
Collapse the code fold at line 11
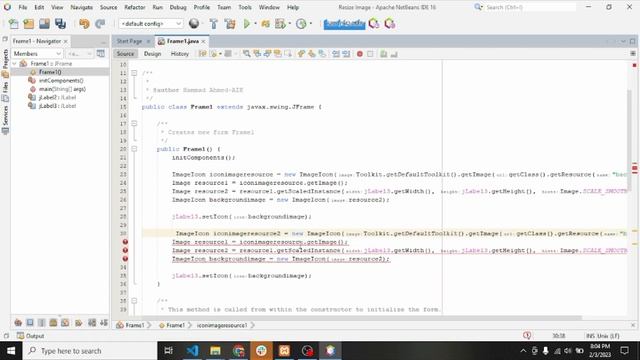(x=134, y=73)
